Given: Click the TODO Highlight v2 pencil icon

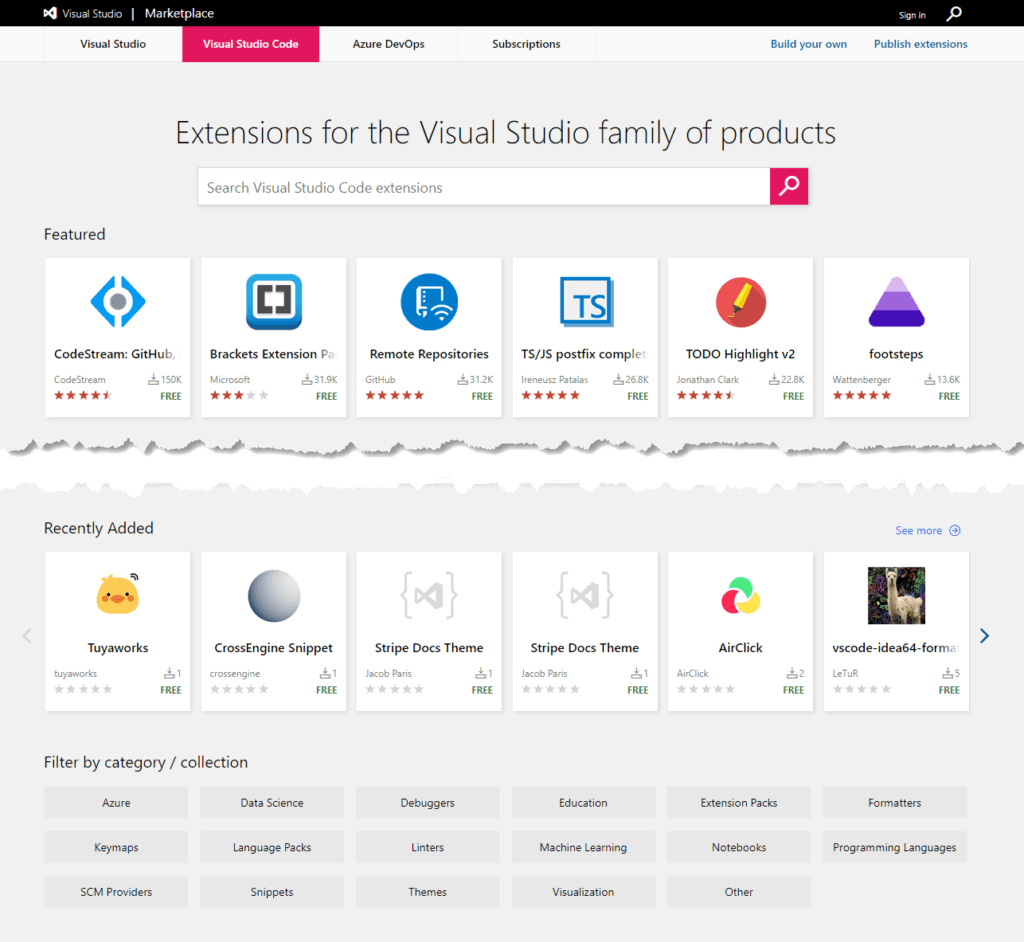Looking at the screenshot, I should pyautogui.click(x=740, y=301).
